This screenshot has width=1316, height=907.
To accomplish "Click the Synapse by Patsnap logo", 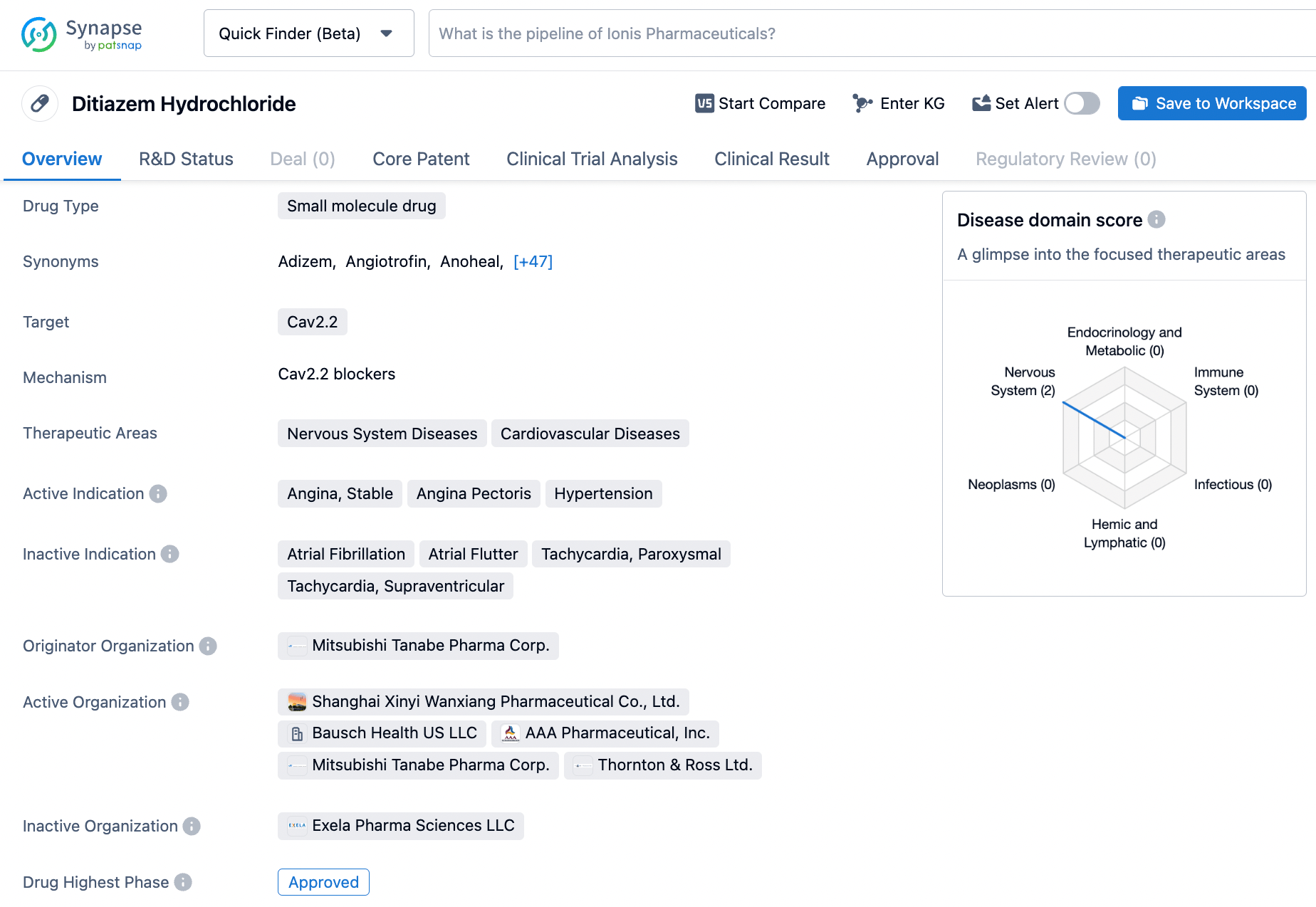I will click(82, 33).
